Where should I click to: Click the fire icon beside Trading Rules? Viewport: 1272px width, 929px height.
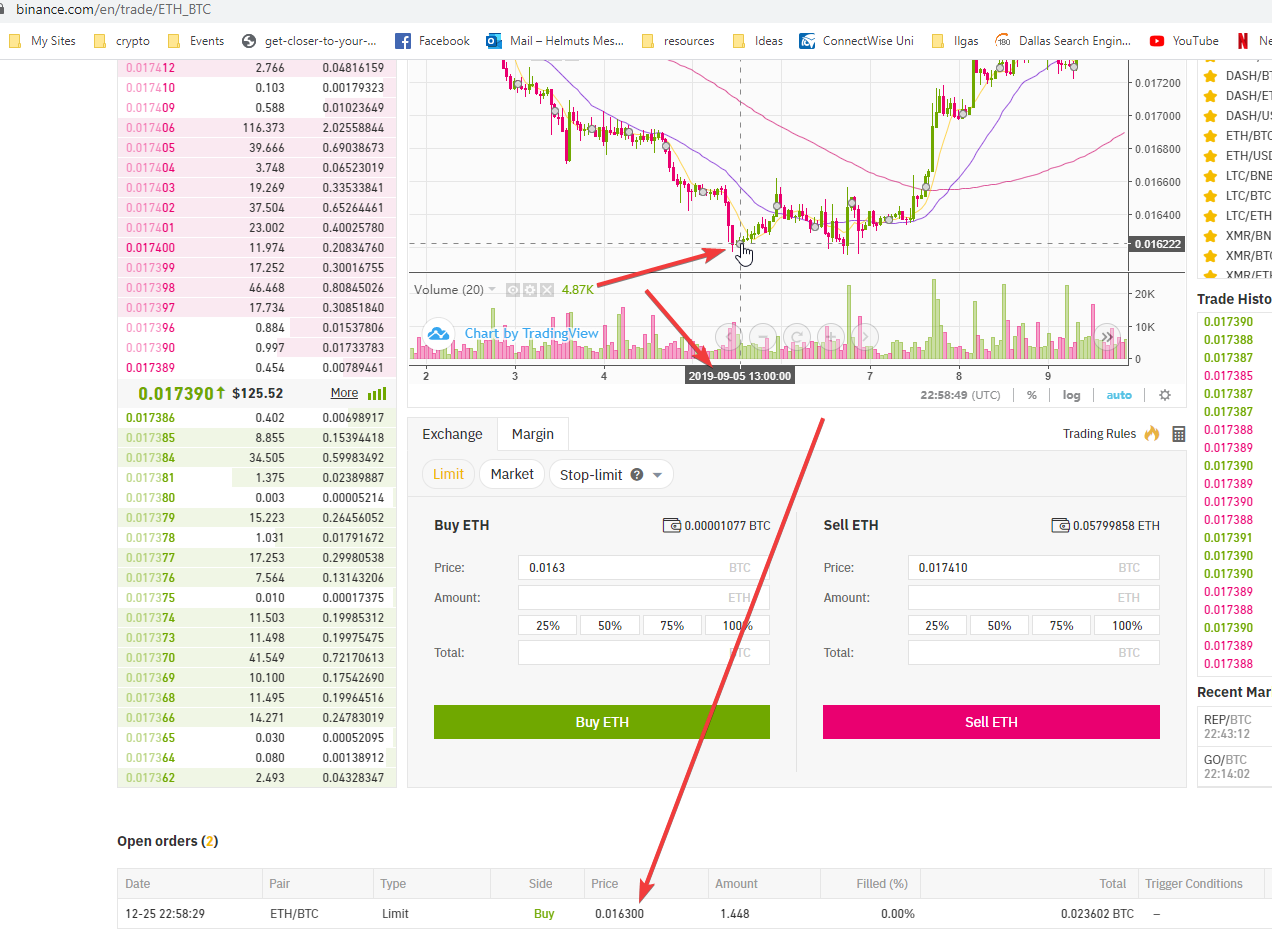[1152, 434]
